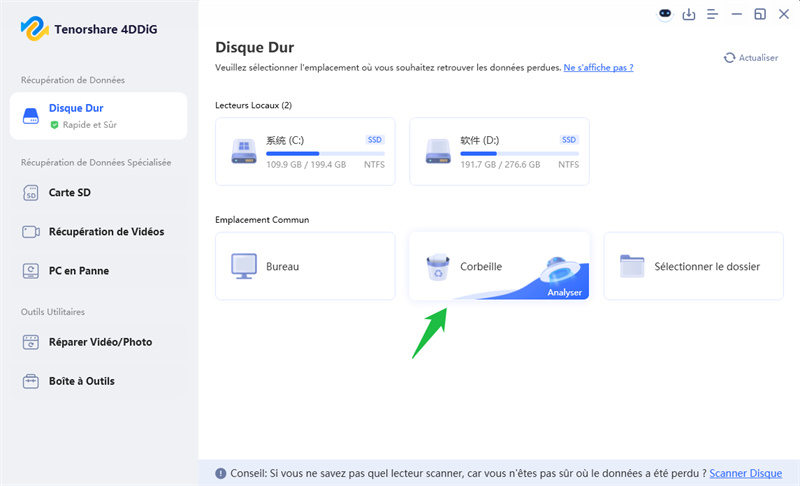Open Réparer Vidéo/Photo tool
800x486 pixels.
98,342
